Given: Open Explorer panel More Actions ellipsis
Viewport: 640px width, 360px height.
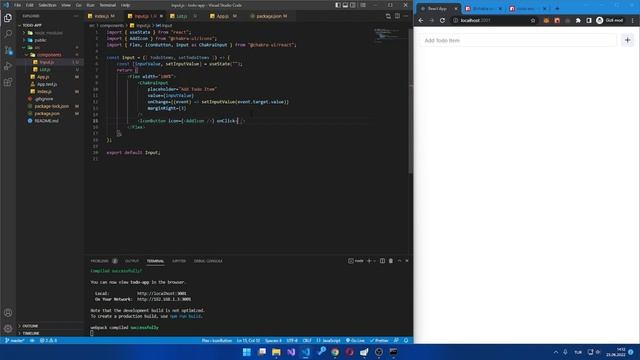Looking at the screenshot, I should coord(76,16).
